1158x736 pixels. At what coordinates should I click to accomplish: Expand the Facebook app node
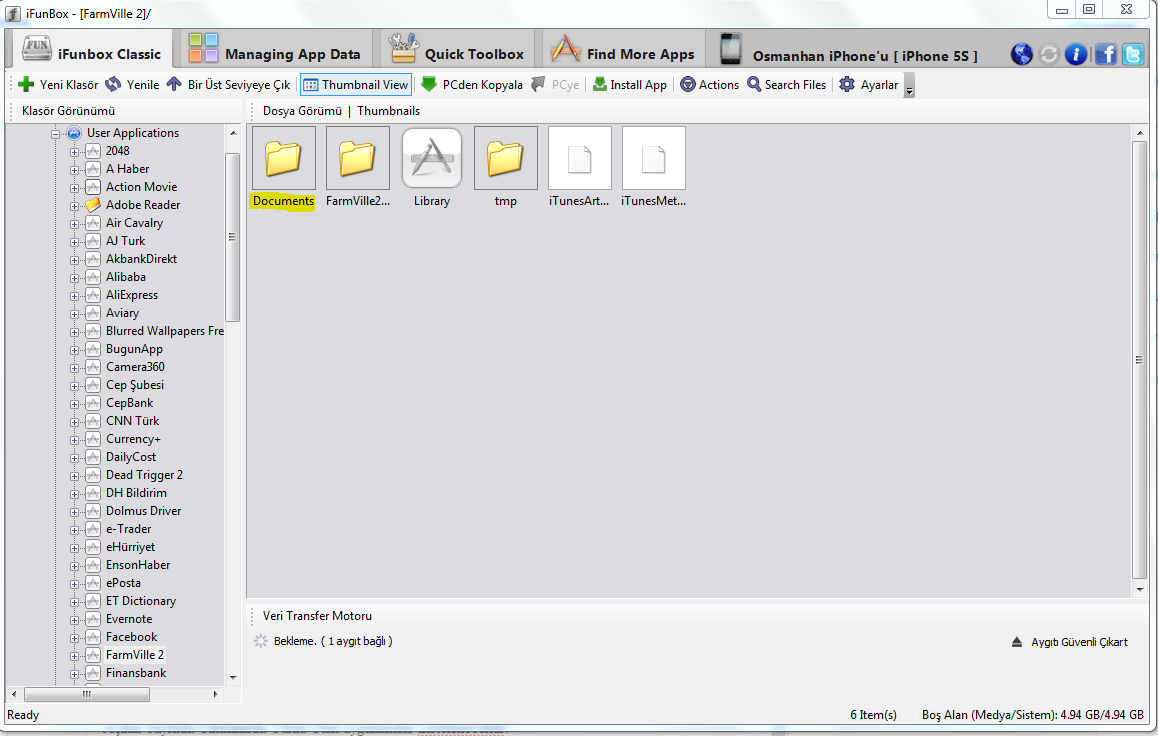[x=74, y=638]
